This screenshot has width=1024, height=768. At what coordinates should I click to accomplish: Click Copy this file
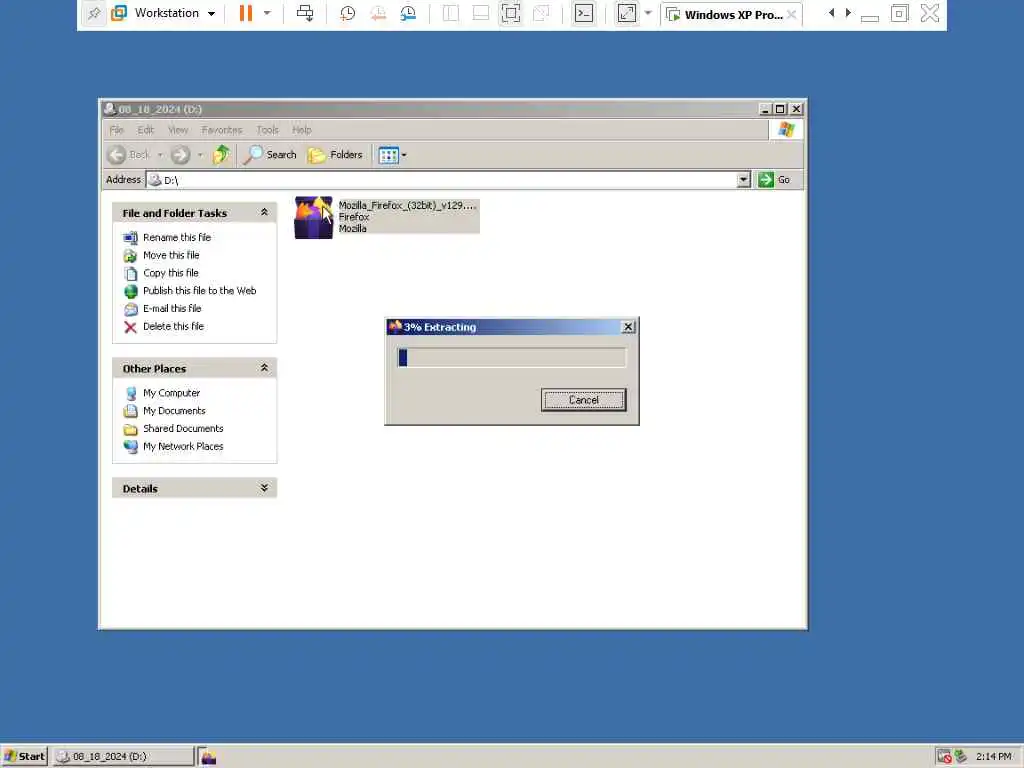click(170, 273)
